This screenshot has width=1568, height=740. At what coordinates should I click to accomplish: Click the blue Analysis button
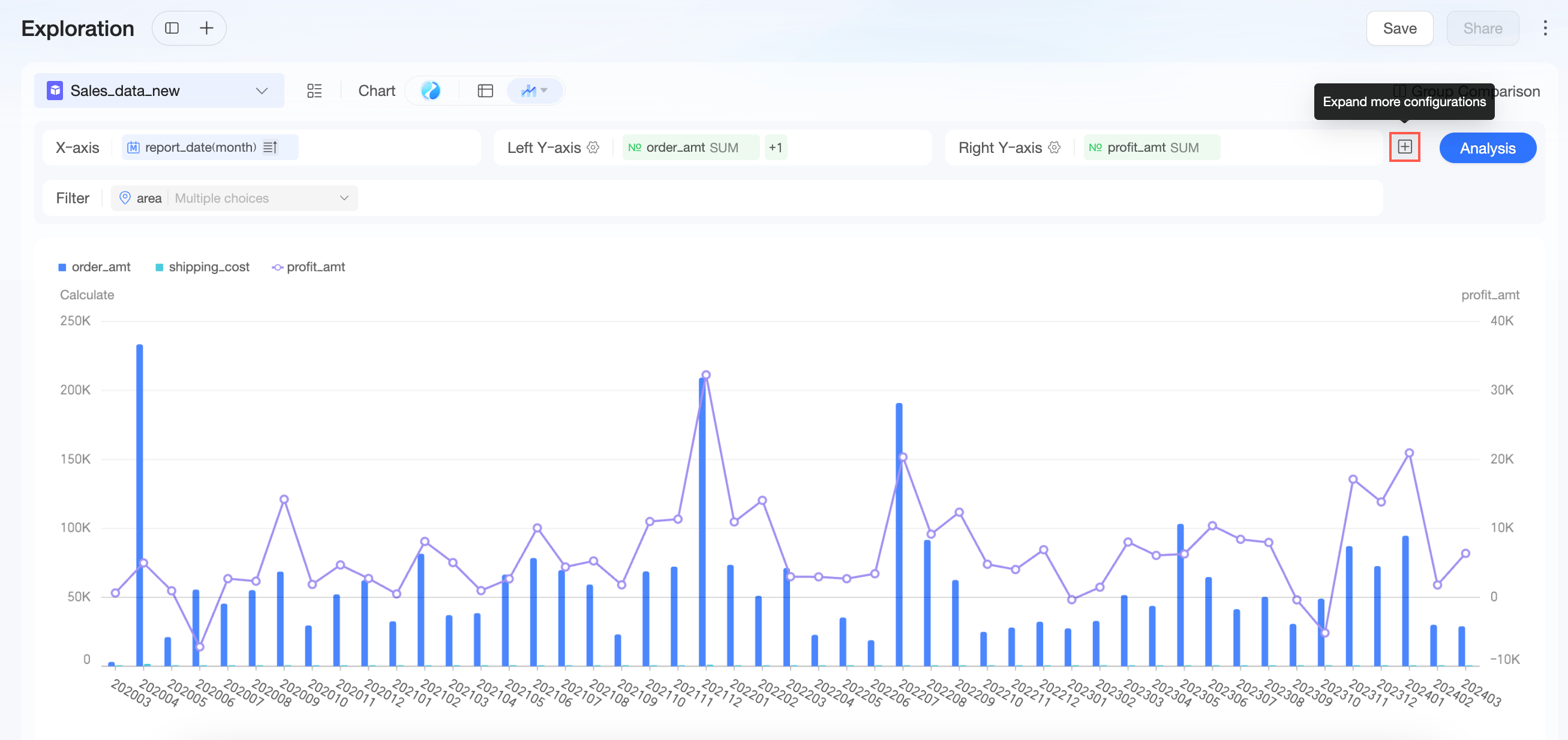pos(1487,148)
